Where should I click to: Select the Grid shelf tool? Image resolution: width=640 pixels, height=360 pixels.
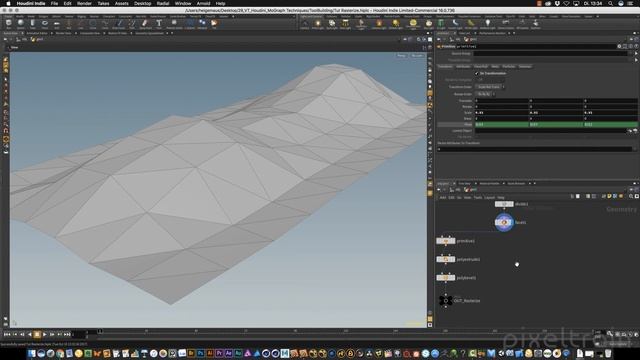tap(57, 24)
